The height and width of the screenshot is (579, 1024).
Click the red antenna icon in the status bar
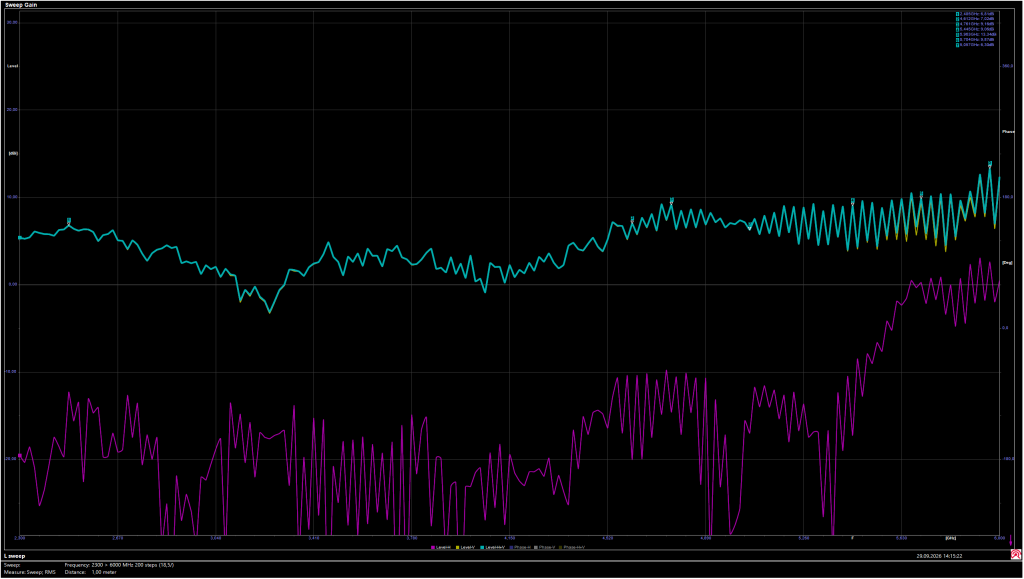pyautogui.click(x=1016, y=554)
